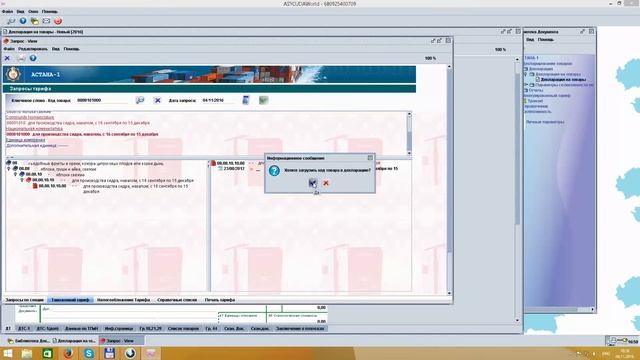Collapse the 08.08 tree node expander
Screen dimensions: 640x360
[x=9, y=169]
